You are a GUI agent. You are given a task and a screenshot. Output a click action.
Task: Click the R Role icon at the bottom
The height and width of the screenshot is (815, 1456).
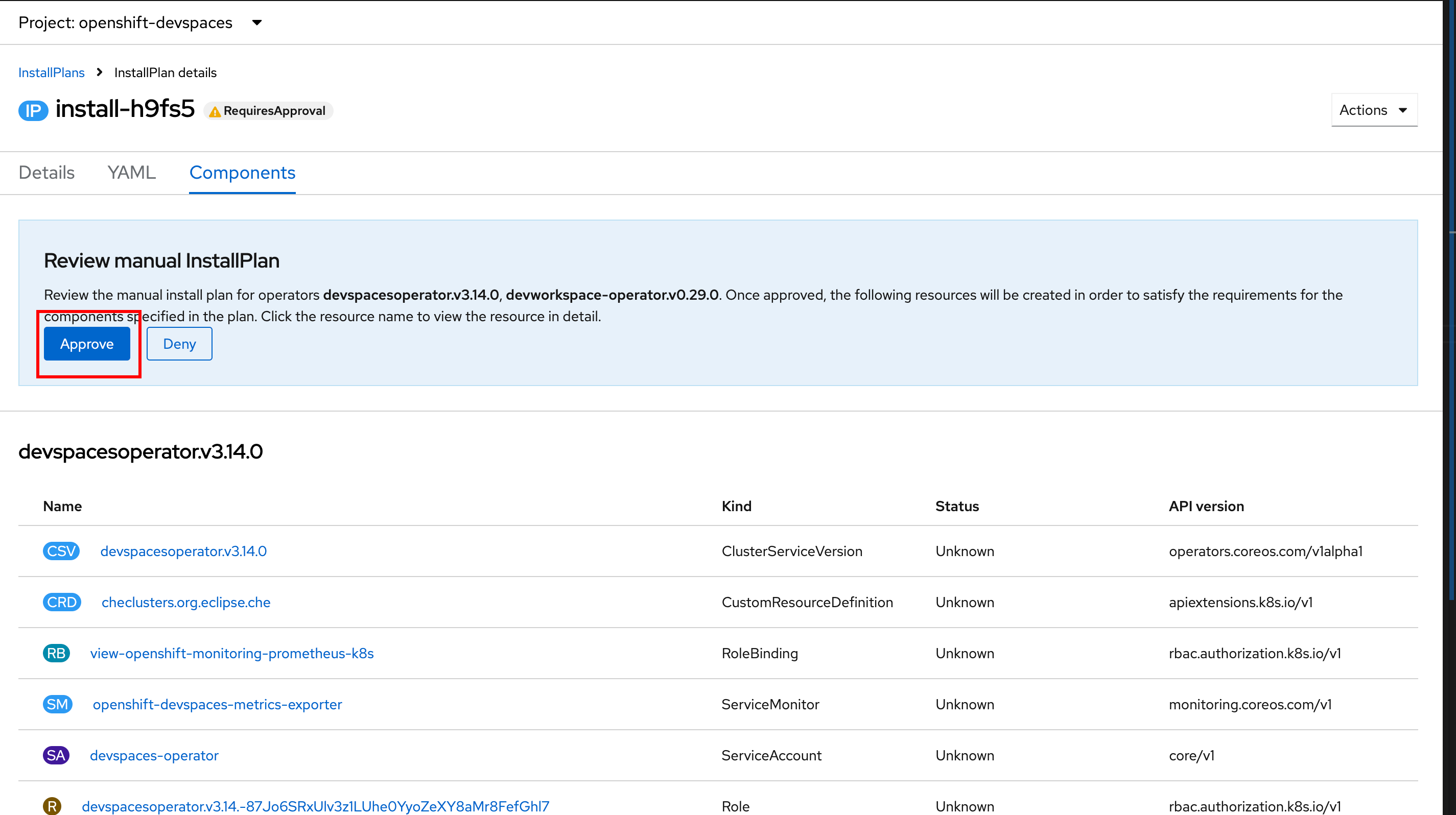coord(53,805)
